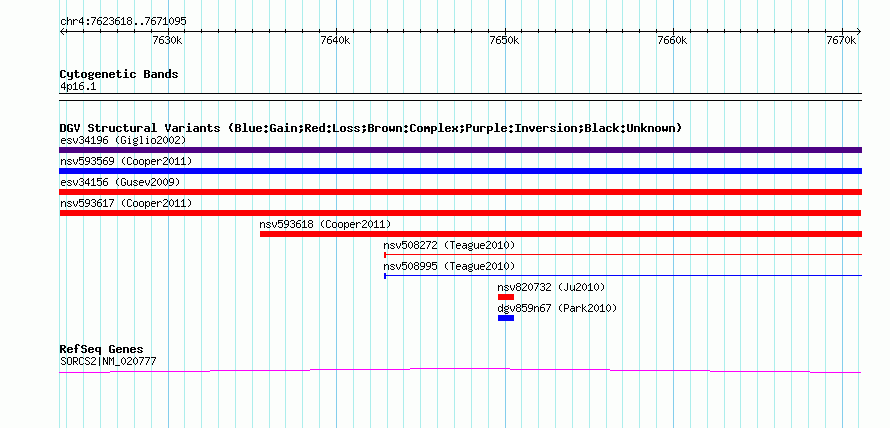
Task: Click the dgv859n67 (Park2010) short blue bar
Action: [506, 318]
